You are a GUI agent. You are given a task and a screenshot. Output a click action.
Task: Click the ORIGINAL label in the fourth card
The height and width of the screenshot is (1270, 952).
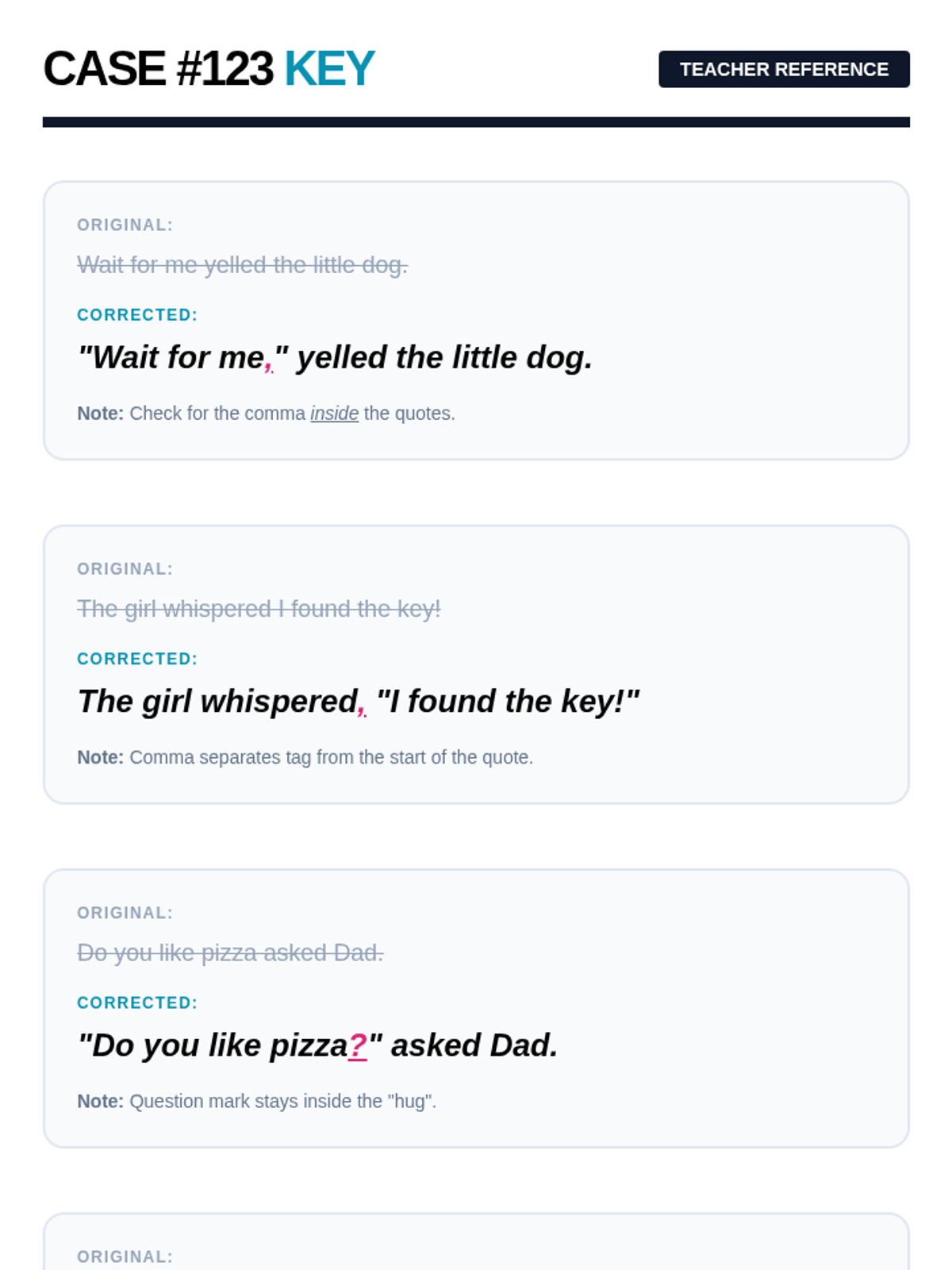tap(125, 1257)
